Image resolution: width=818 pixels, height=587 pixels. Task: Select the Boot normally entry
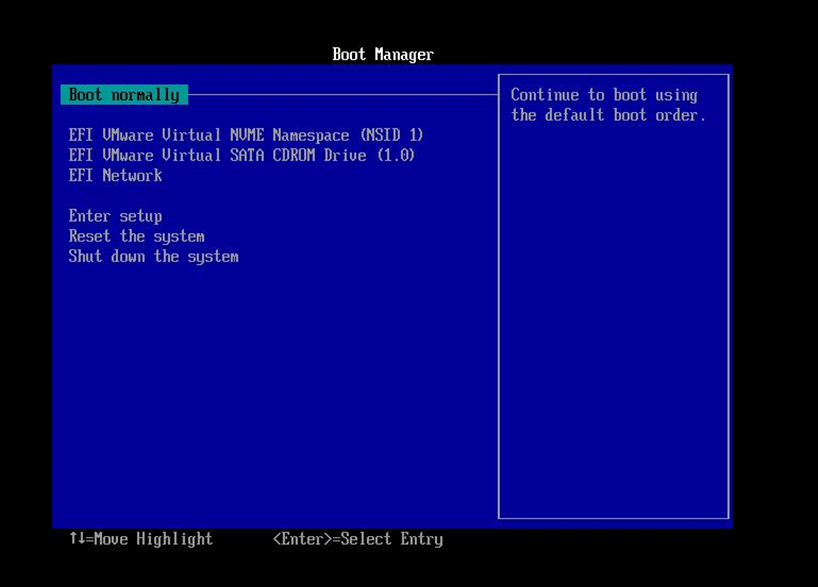click(x=124, y=95)
